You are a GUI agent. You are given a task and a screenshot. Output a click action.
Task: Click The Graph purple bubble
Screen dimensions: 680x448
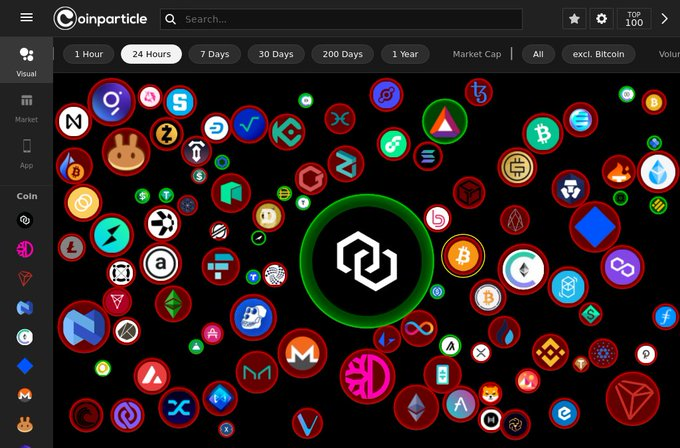click(111, 102)
